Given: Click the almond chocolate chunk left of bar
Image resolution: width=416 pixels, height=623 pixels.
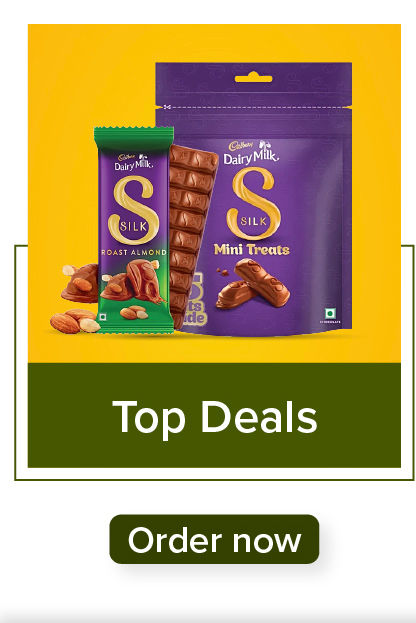Looking at the screenshot, I should click(80, 282).
